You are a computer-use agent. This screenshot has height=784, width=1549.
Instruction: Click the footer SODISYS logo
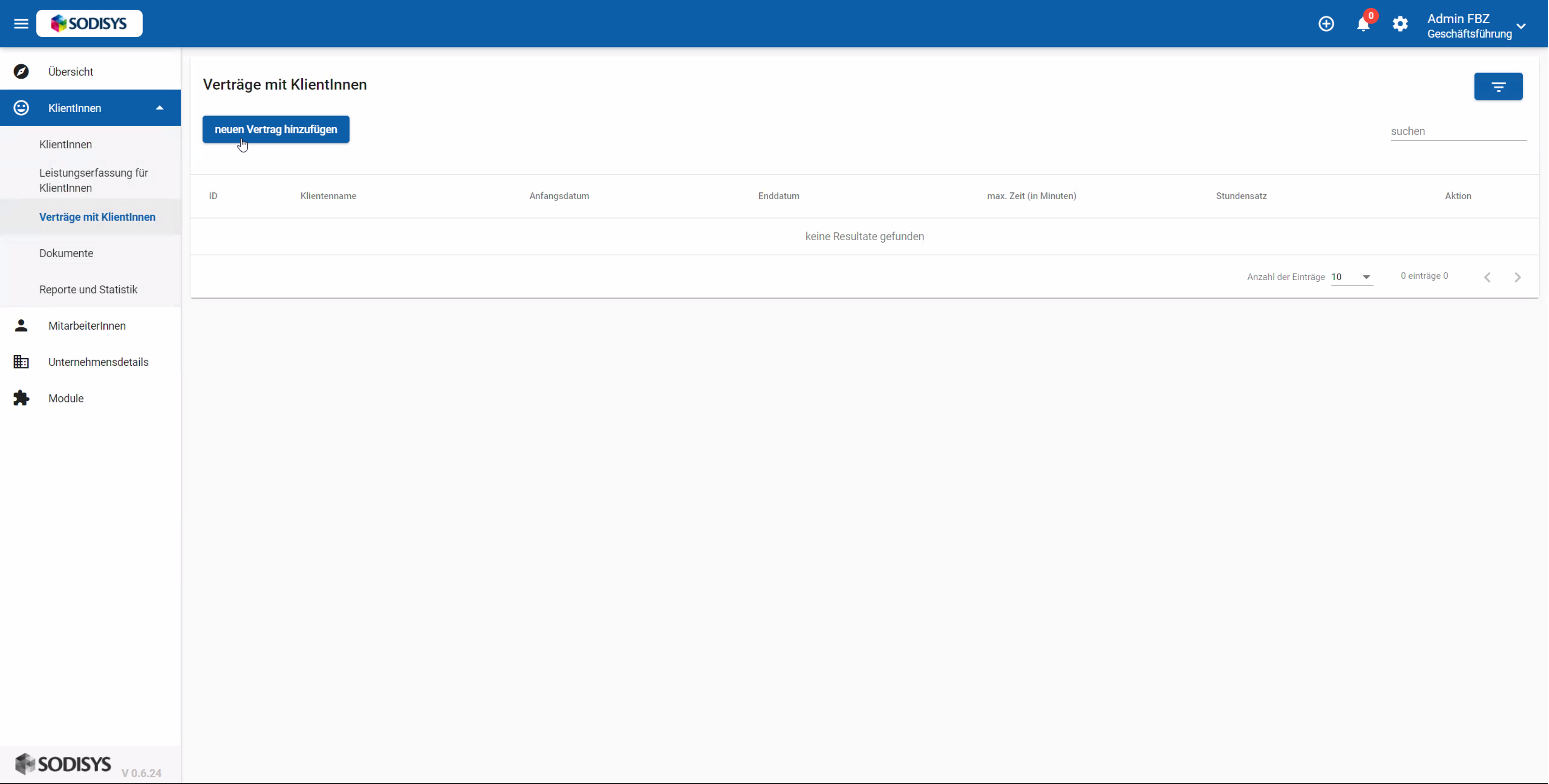63,763
